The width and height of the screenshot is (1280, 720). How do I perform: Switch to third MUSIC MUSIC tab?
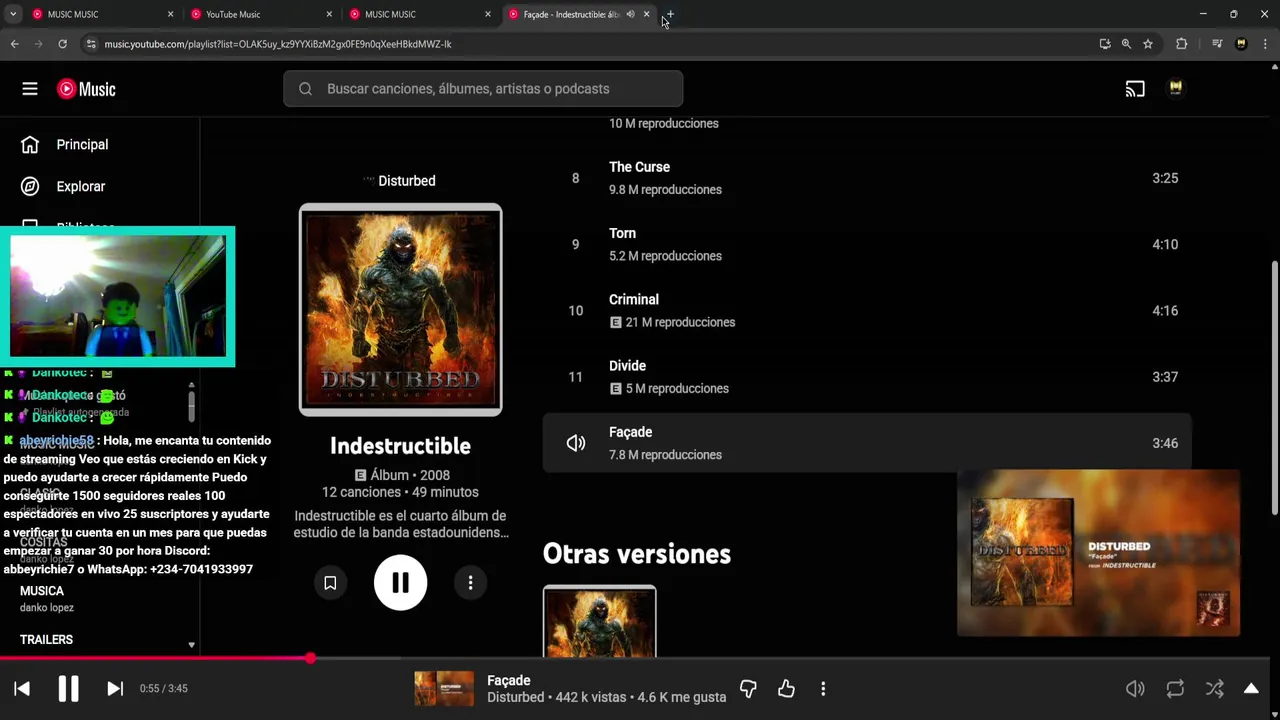point(420,14)
